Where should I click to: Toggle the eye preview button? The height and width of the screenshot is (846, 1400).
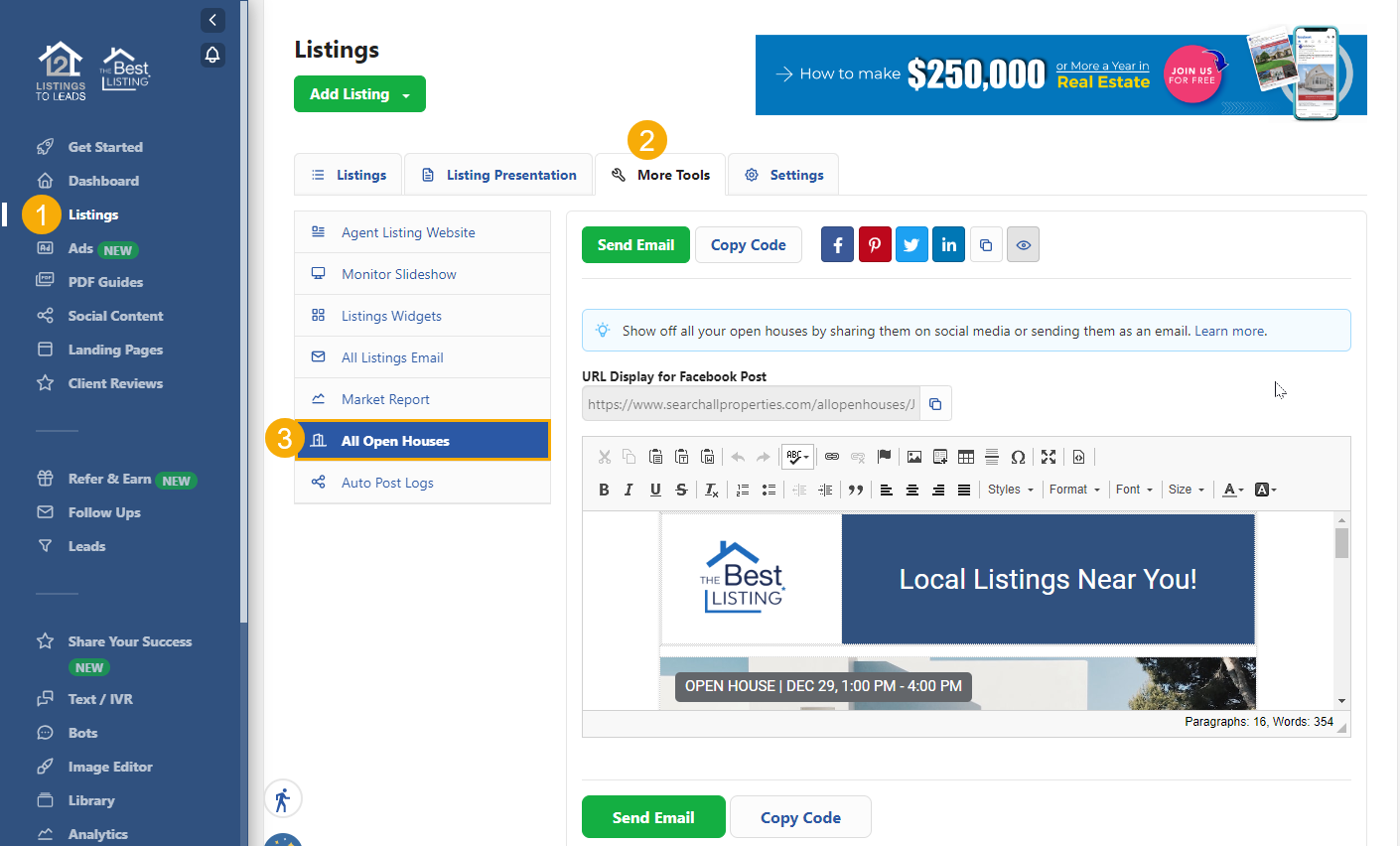point(1023,245)
